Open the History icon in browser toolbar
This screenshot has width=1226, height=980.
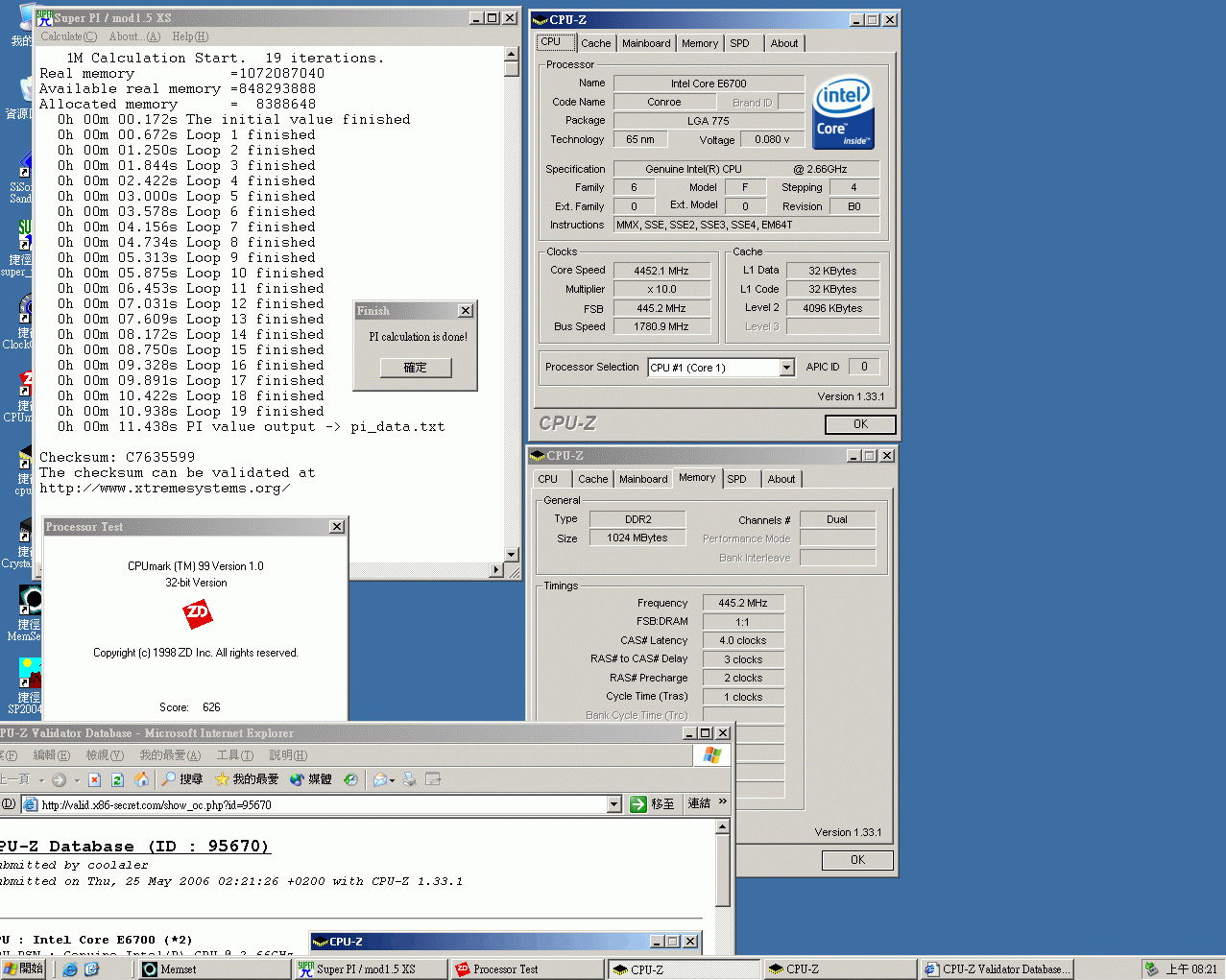tap(350, 779)
